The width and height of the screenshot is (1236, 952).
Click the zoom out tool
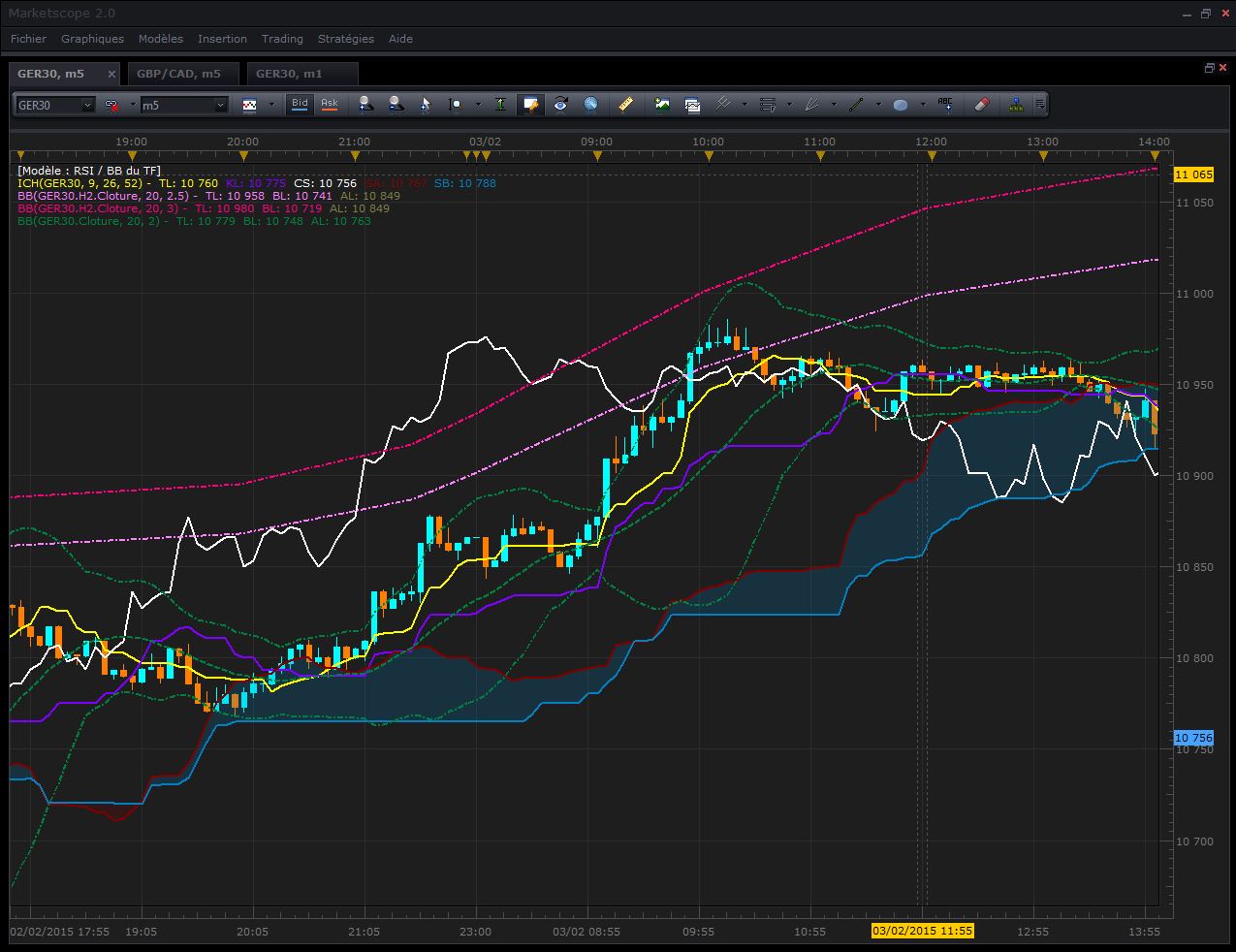coord(396,104)
